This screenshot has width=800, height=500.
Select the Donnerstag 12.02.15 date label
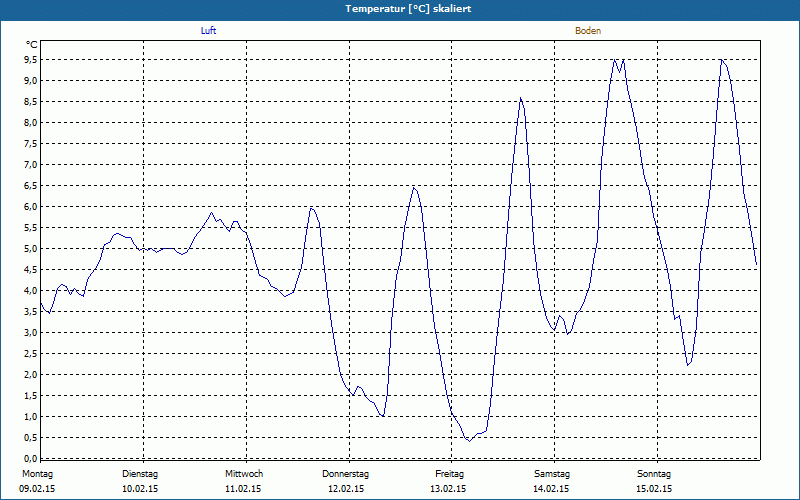[345, 481]
